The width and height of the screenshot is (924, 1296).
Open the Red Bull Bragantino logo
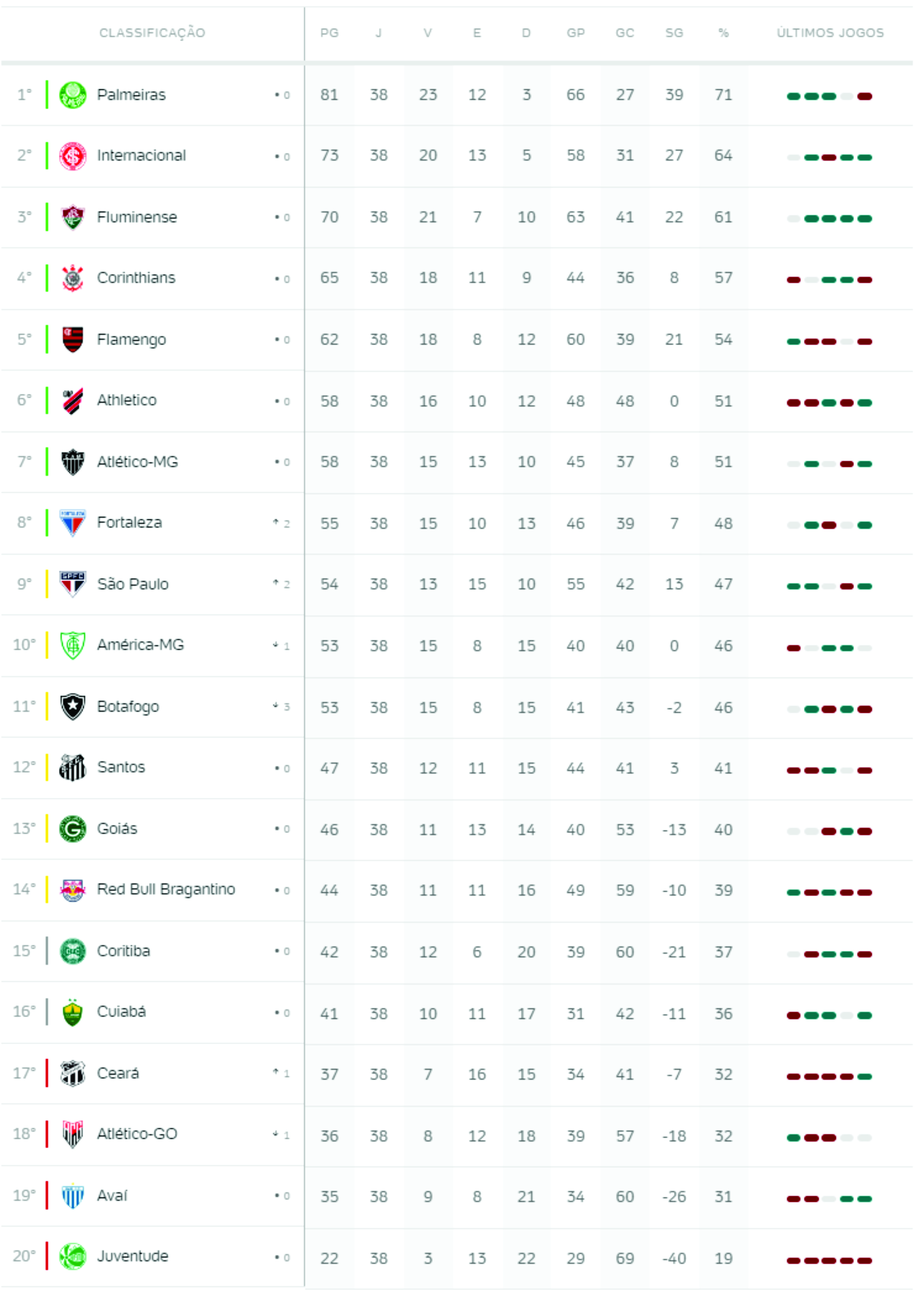point(73,890)
